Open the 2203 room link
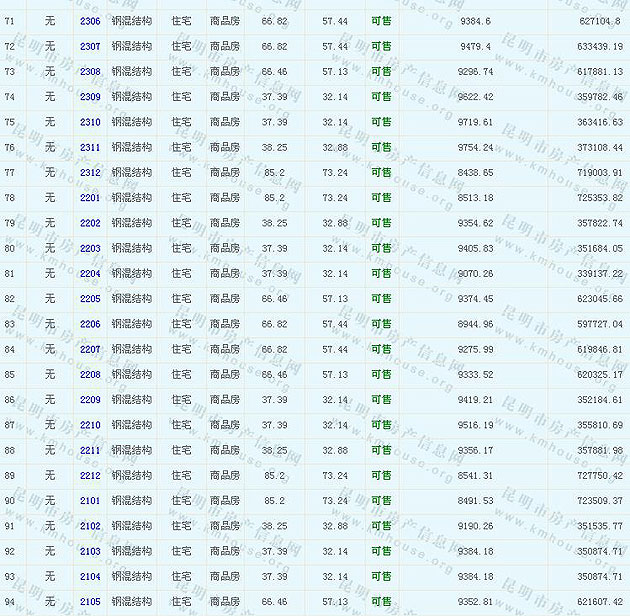630x616 pixels. point(90,248)
